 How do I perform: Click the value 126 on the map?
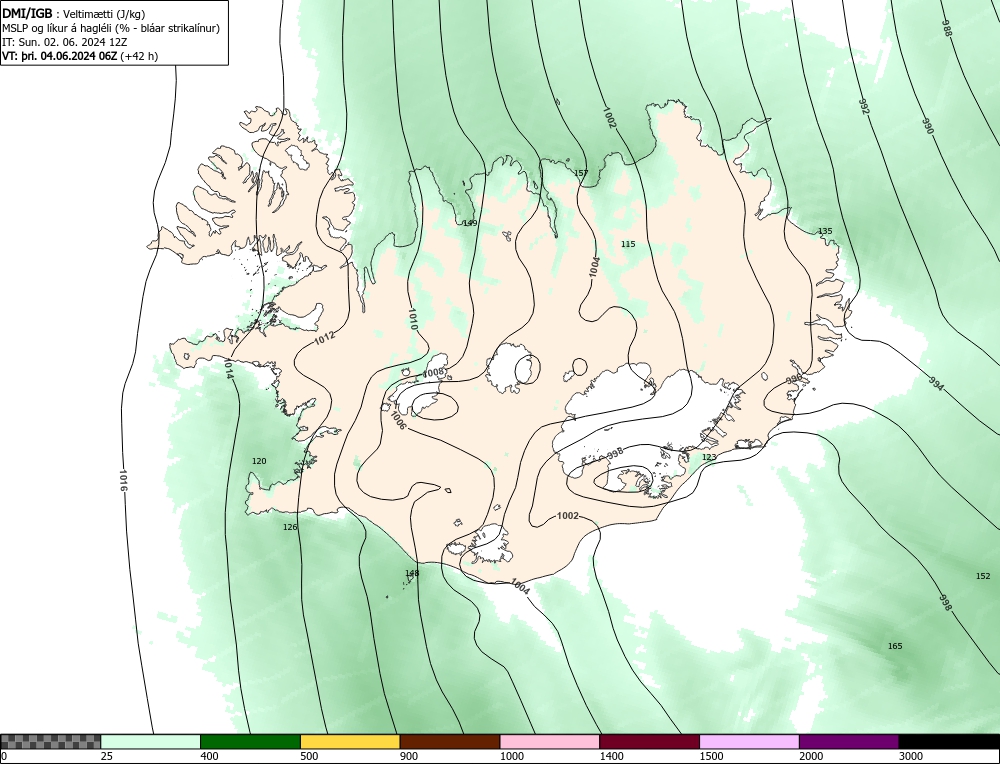tap(290, 527)
